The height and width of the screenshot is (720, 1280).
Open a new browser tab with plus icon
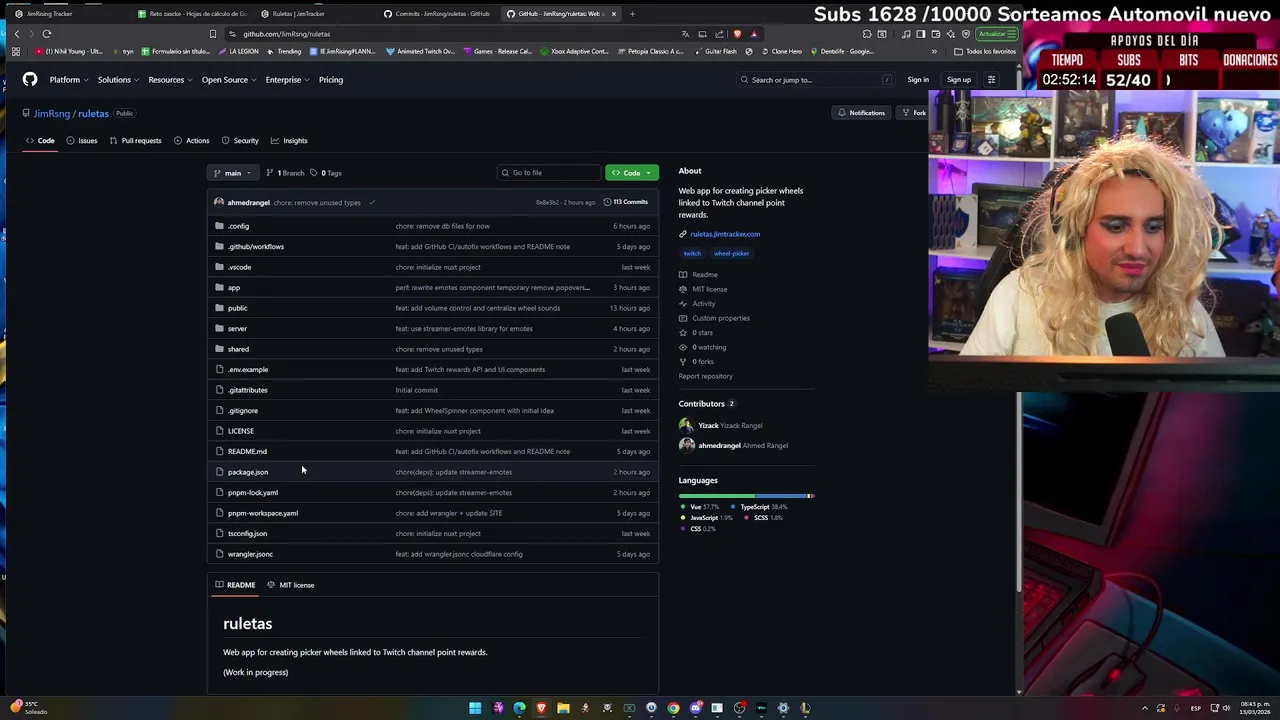(632, 14)
